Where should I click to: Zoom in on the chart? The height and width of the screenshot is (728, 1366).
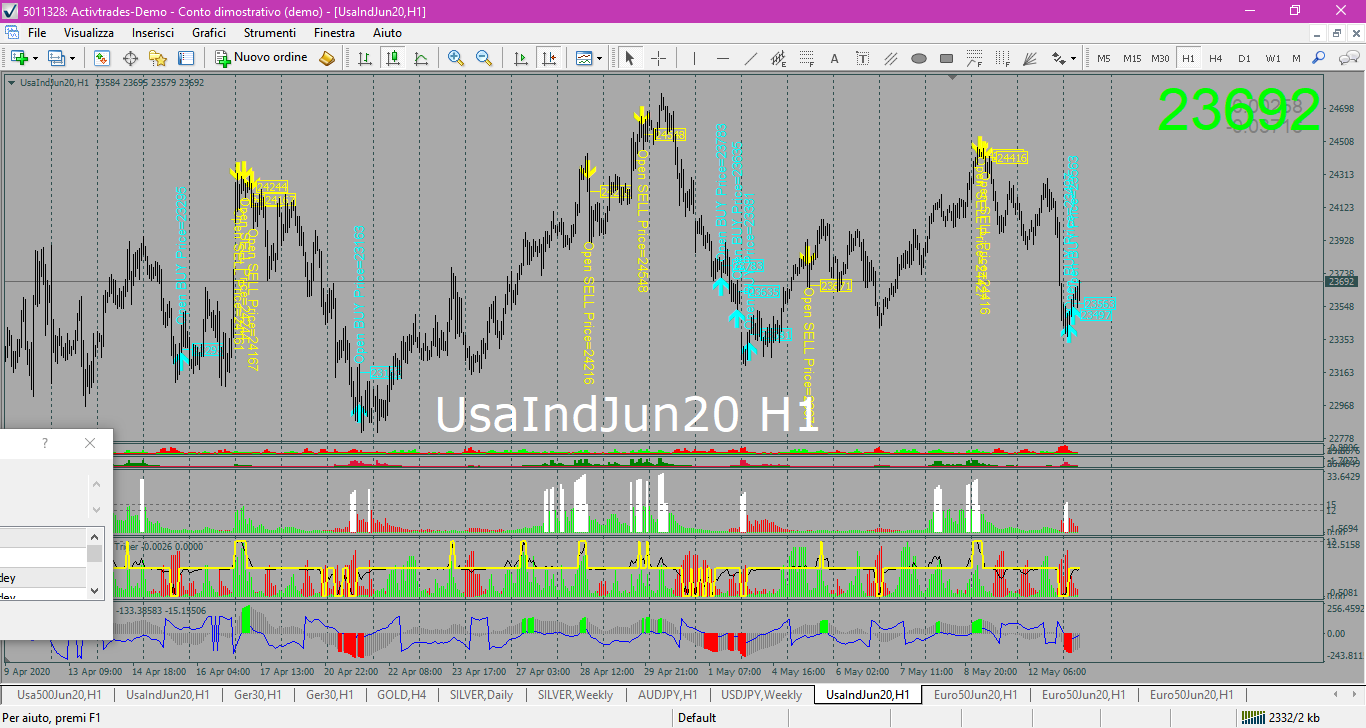click(456, 58)
